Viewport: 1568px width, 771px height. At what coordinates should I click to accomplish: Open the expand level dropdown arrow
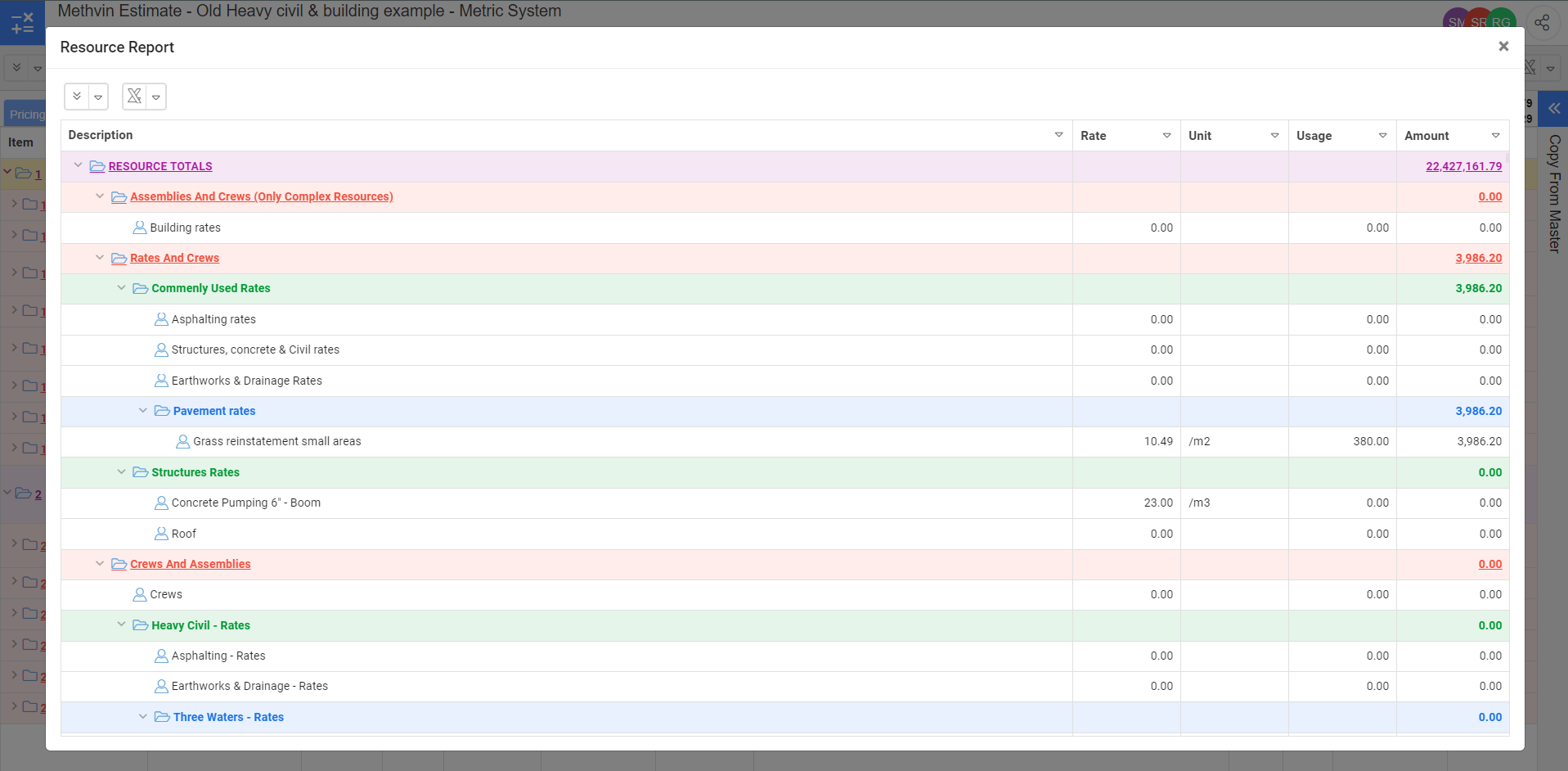tap(98, 97)
